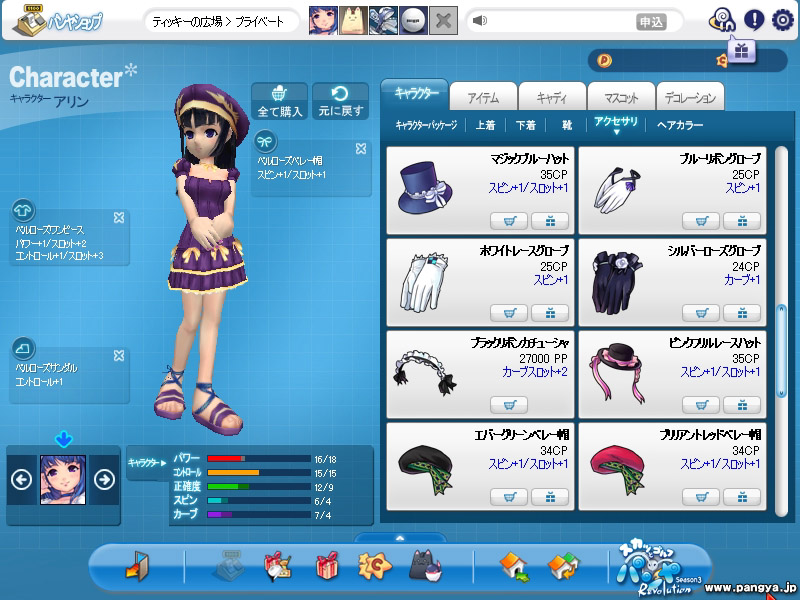Preview the black ribbon headband image
The width and height of the screenshot is (800, 600).
point(424,372)
